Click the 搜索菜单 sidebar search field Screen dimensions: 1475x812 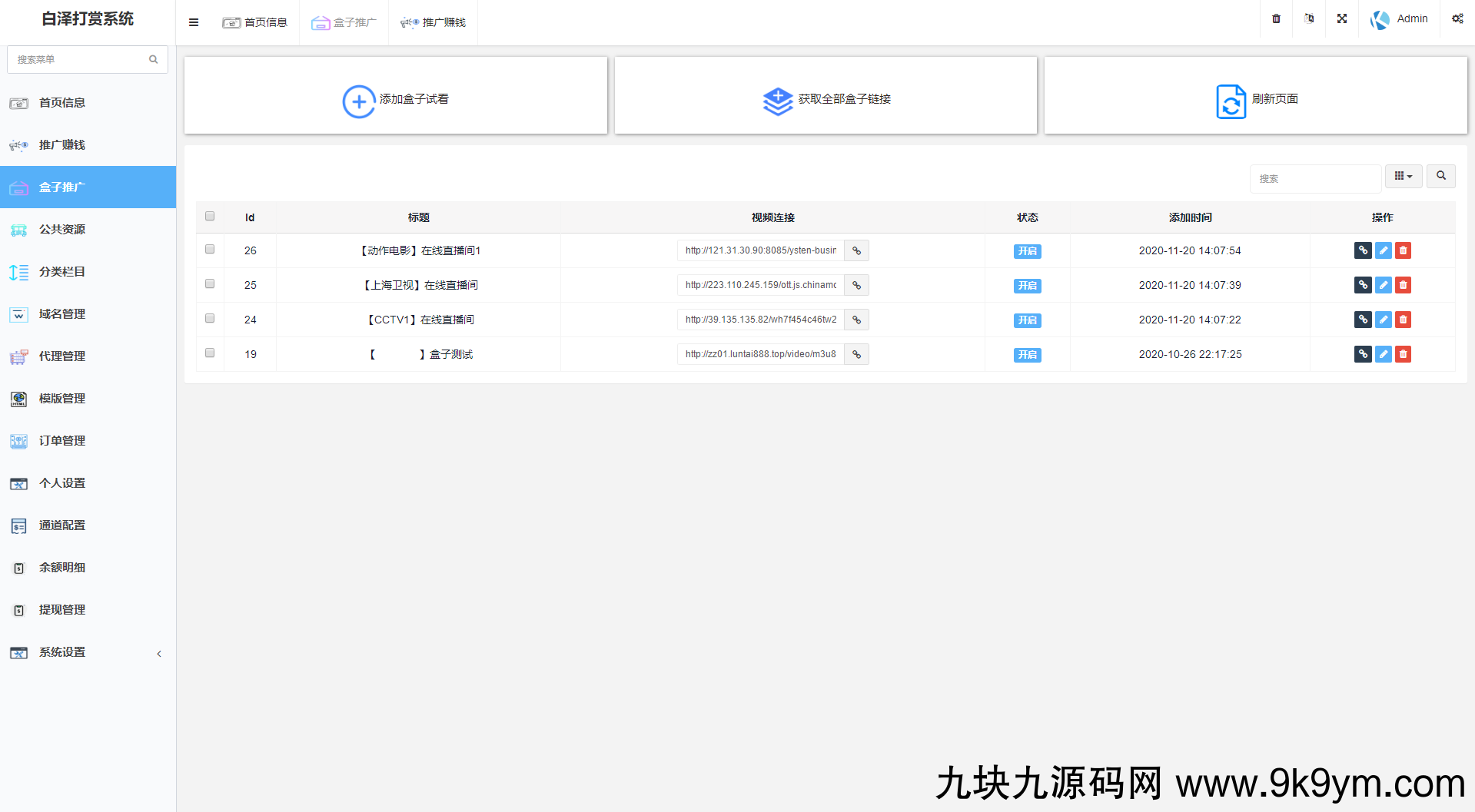click(x=79, y=59)
